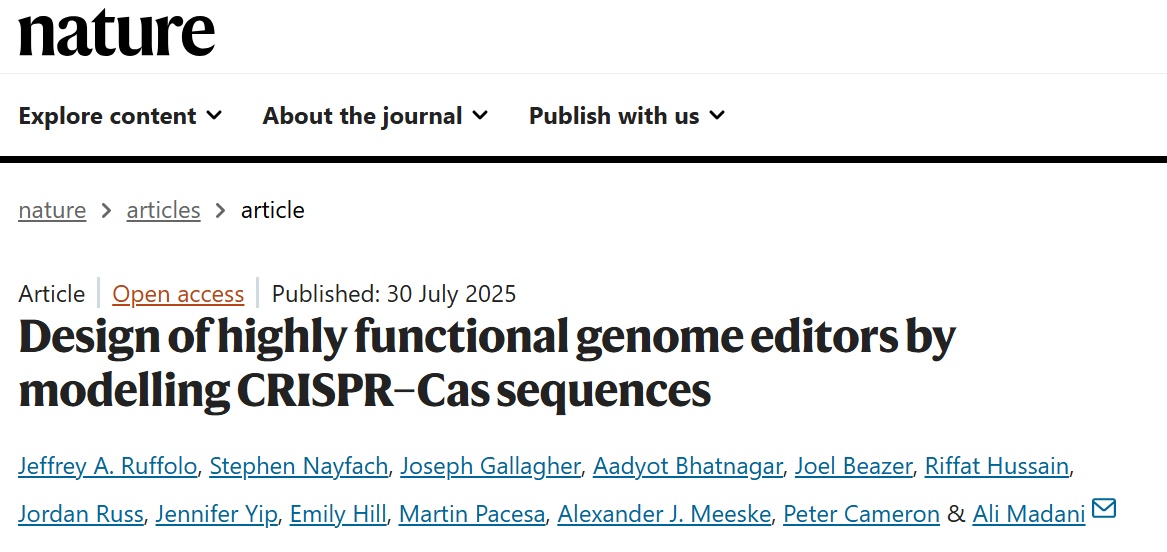This screenshot has width=1167, height=552.
Task: Click on author Joel Beazer
Action: [853, 466]
